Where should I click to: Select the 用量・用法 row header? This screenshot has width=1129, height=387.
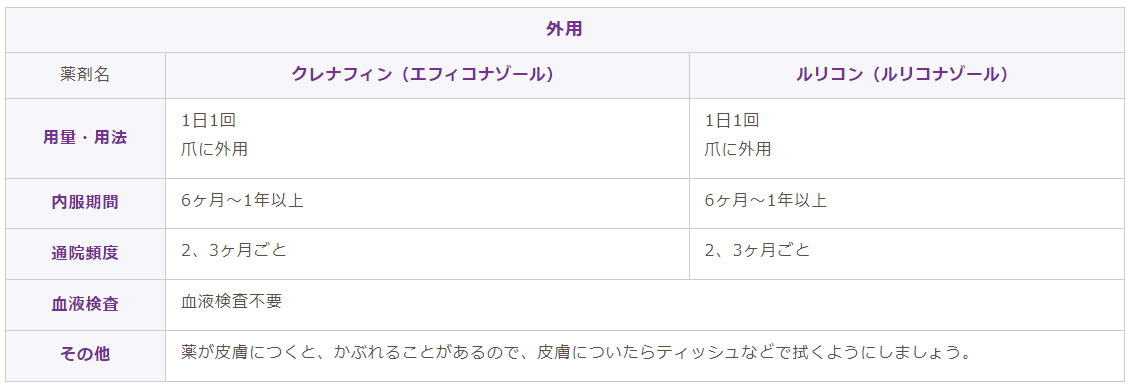click(85, 138)
